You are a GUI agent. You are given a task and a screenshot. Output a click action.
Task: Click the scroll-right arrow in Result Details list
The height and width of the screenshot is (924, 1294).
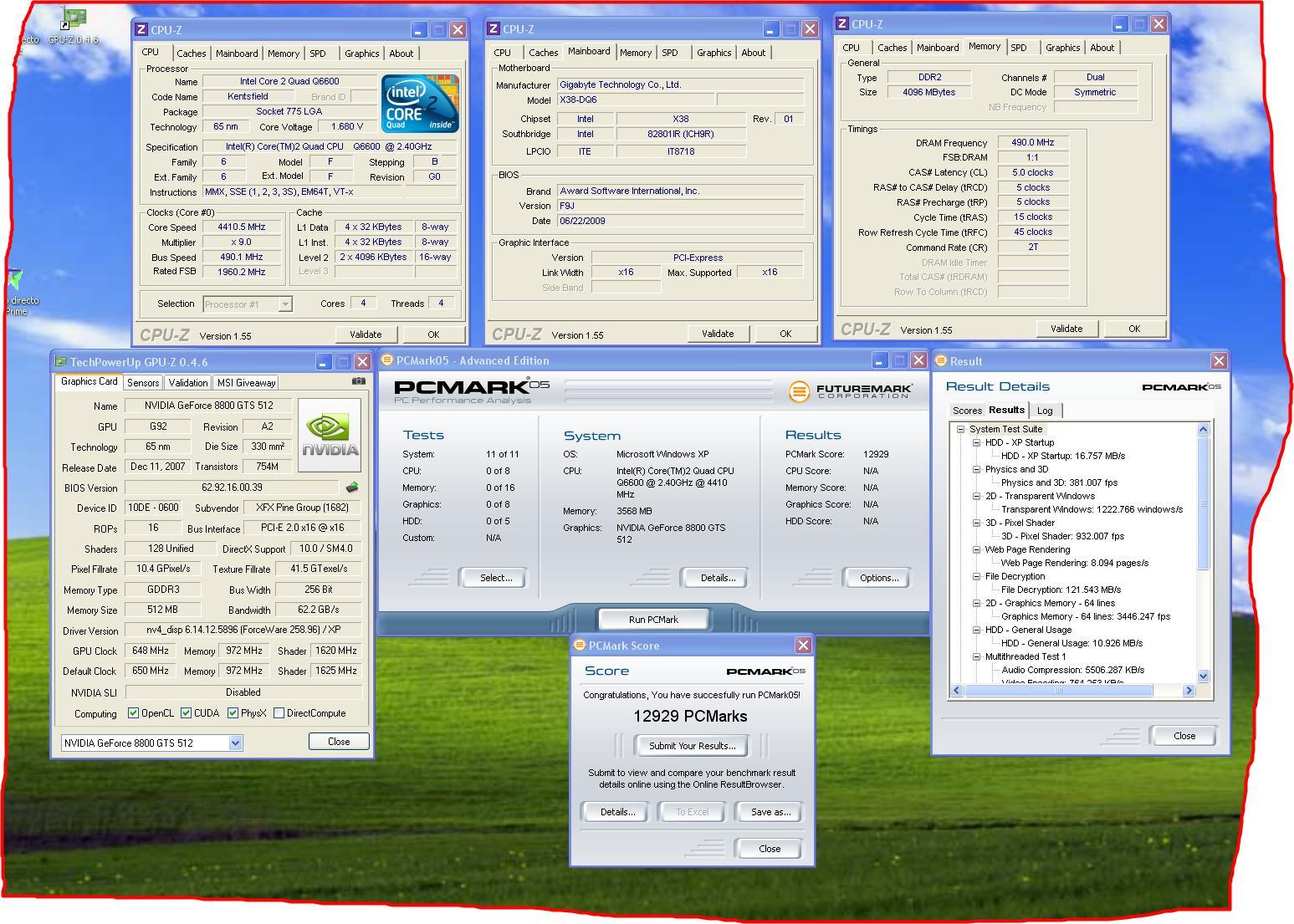tap(1189, 691)
